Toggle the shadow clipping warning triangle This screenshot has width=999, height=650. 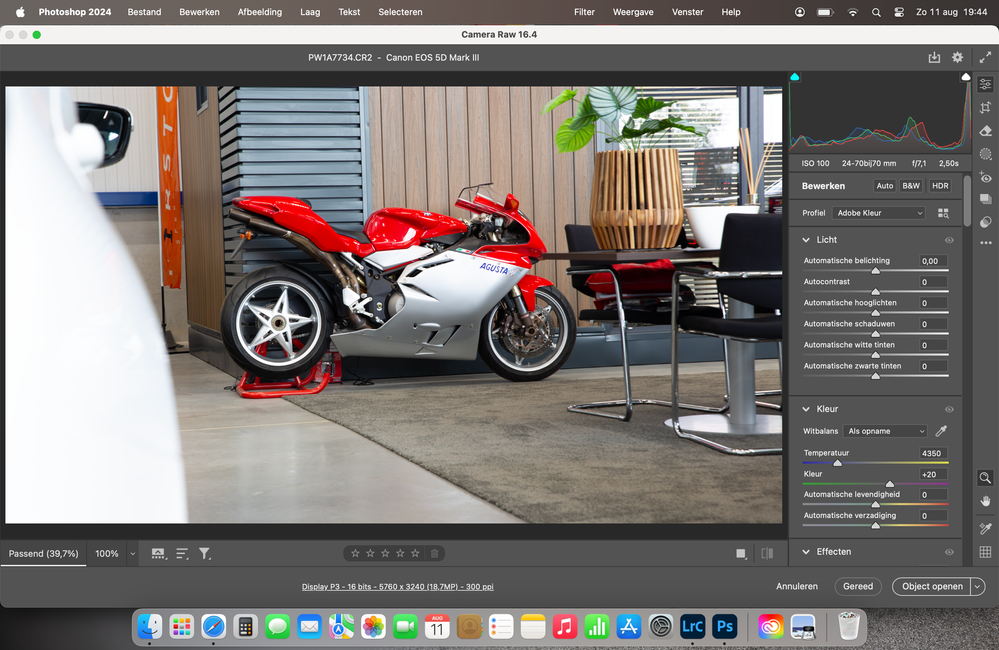(x=794, y=77)
